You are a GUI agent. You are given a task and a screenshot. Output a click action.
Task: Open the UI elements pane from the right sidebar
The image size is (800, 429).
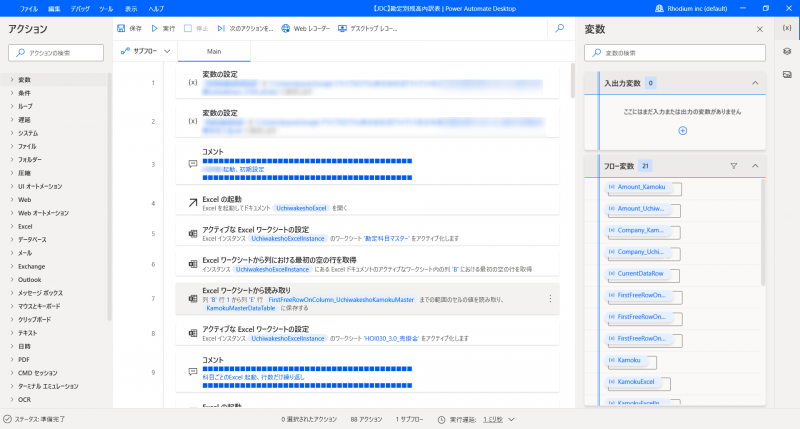coord(787,51)
